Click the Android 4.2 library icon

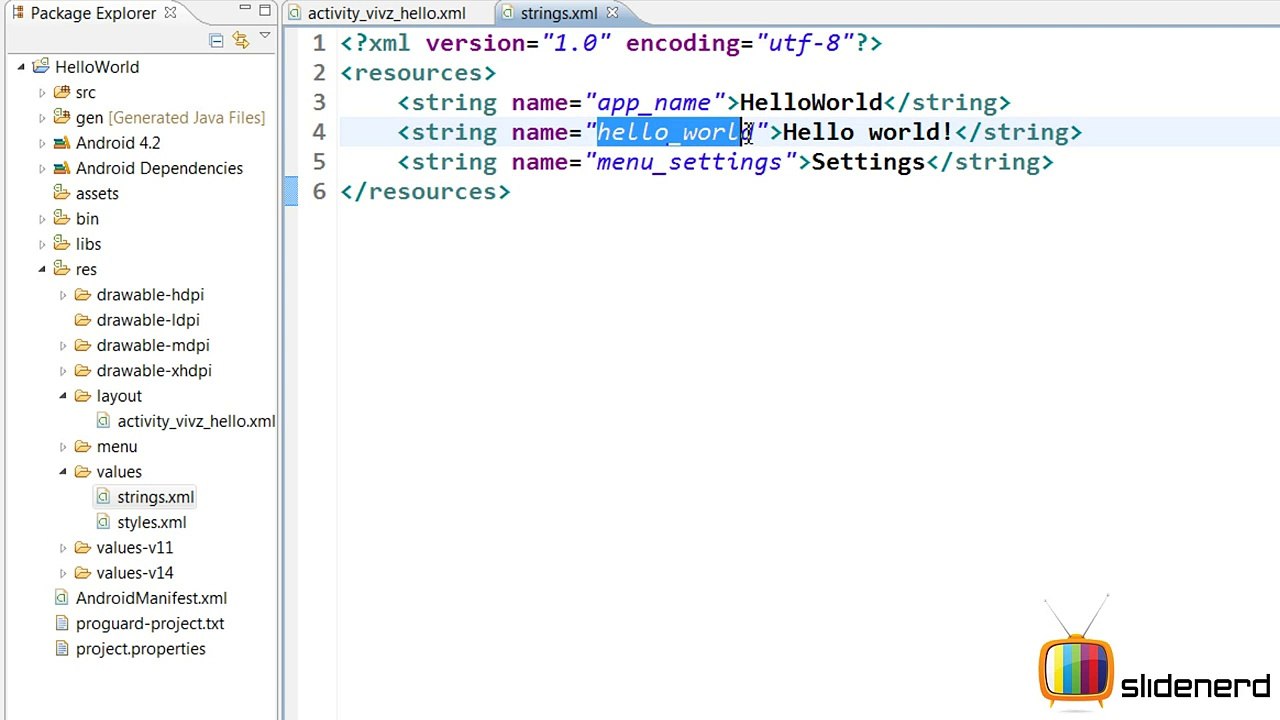pos(61,143)
